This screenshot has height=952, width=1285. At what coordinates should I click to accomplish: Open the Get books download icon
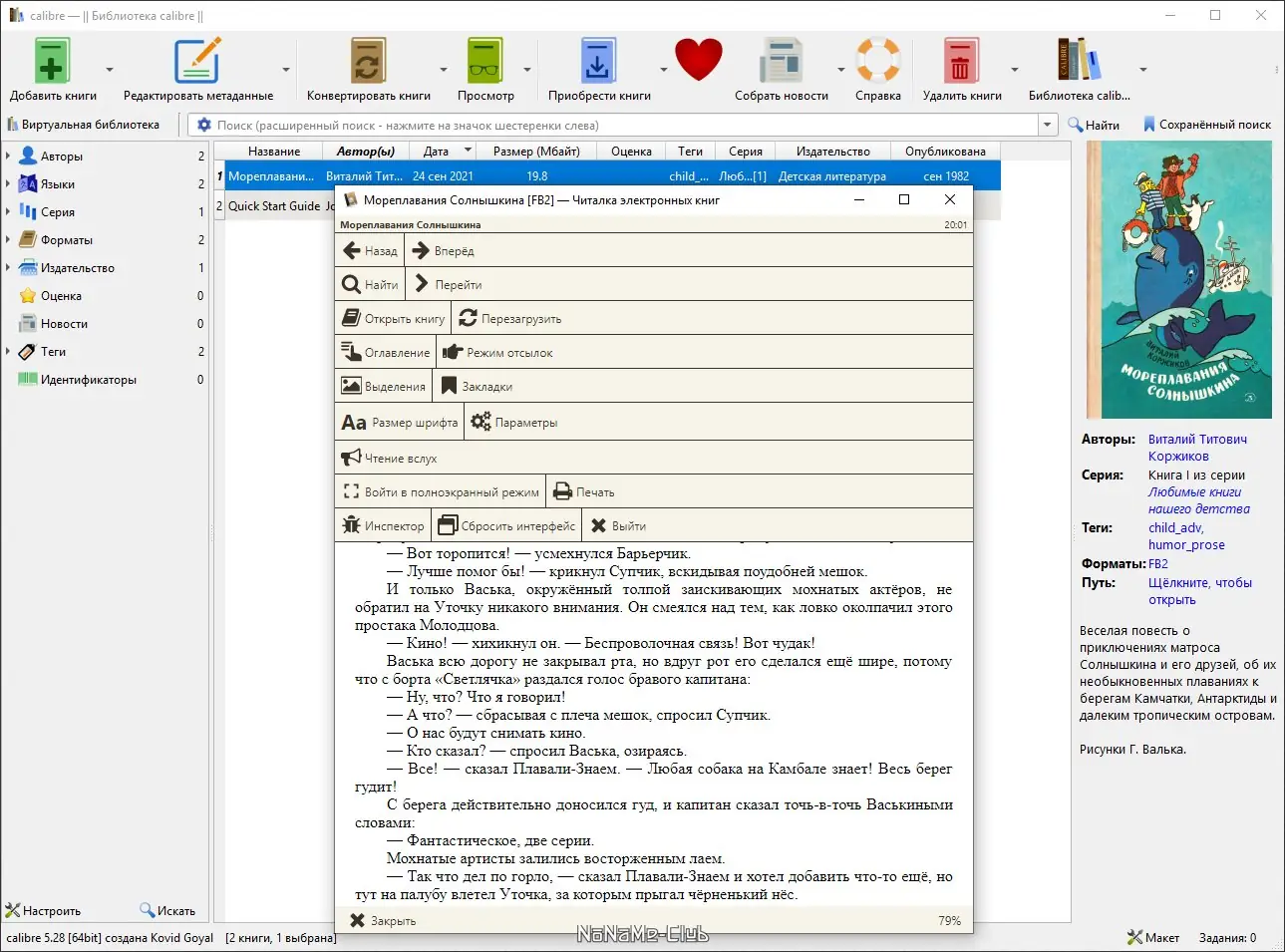point(598,61)
